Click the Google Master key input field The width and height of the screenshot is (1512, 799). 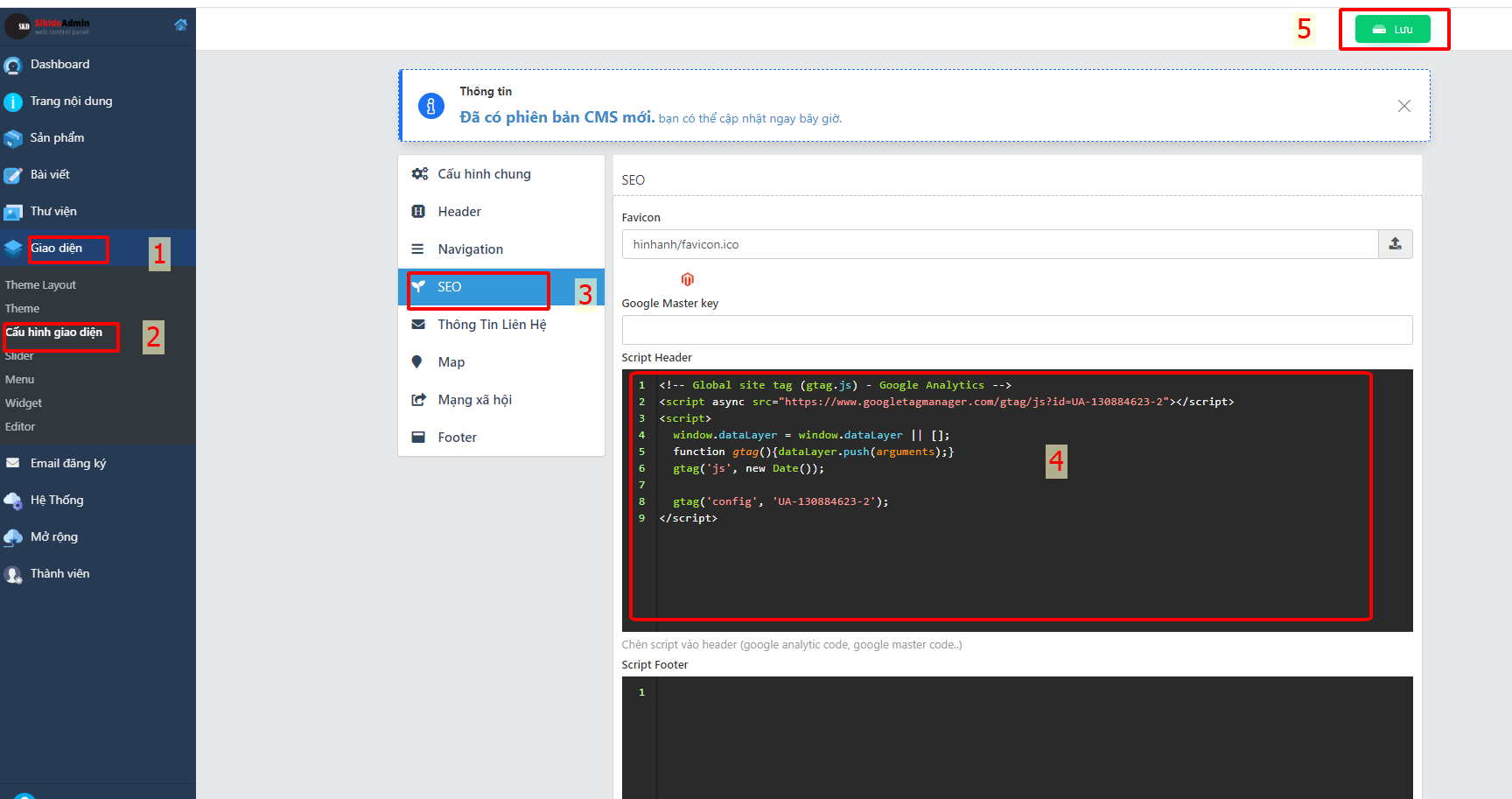(x=1017, y=330)
